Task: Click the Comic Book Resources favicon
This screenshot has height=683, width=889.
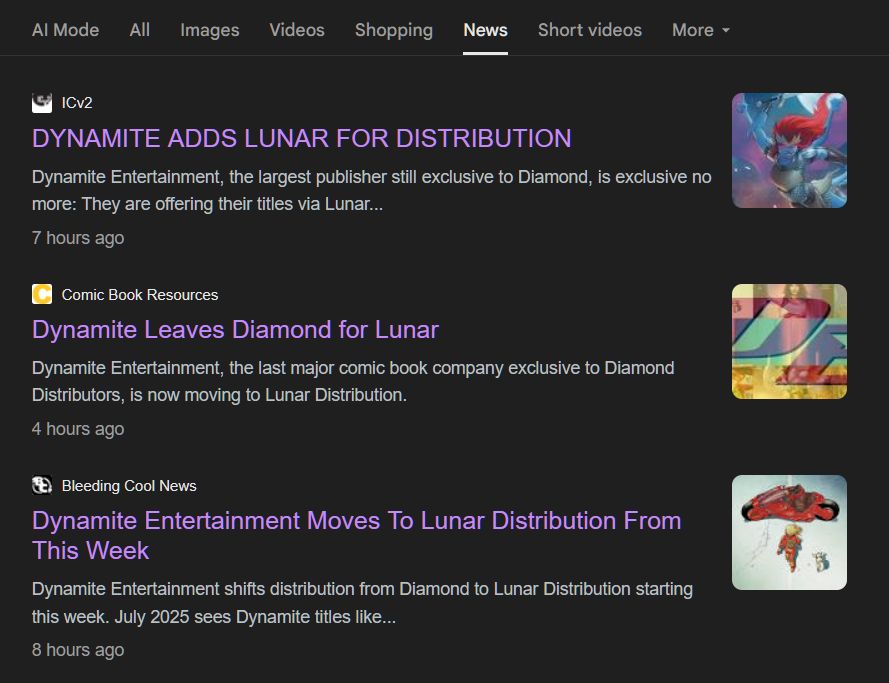Action: click(x=42, y=294)
